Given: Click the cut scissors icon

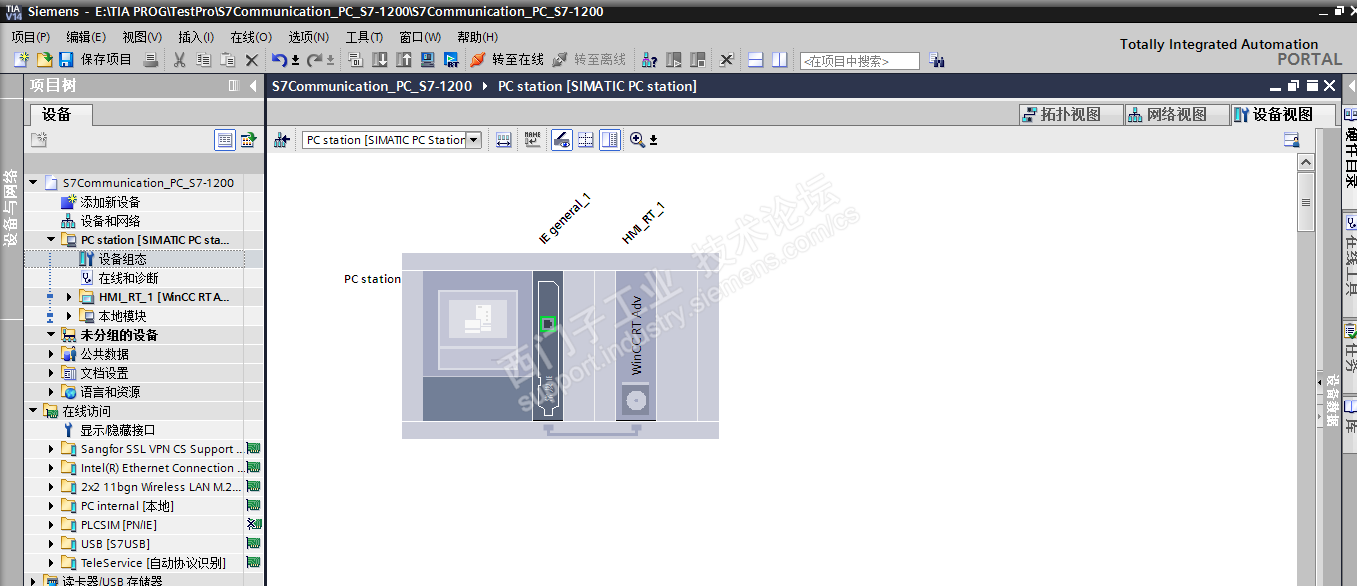Looking at the screenshot, I should tap(180, 60).
